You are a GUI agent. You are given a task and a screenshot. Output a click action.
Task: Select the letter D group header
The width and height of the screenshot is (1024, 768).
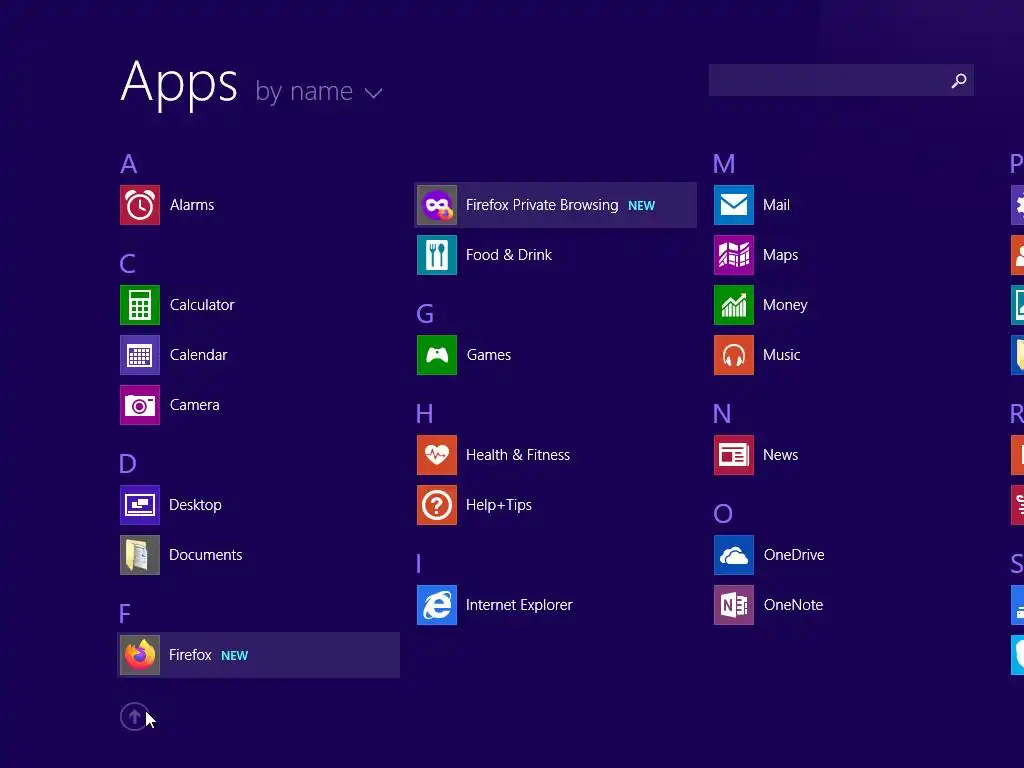[128, 464]
